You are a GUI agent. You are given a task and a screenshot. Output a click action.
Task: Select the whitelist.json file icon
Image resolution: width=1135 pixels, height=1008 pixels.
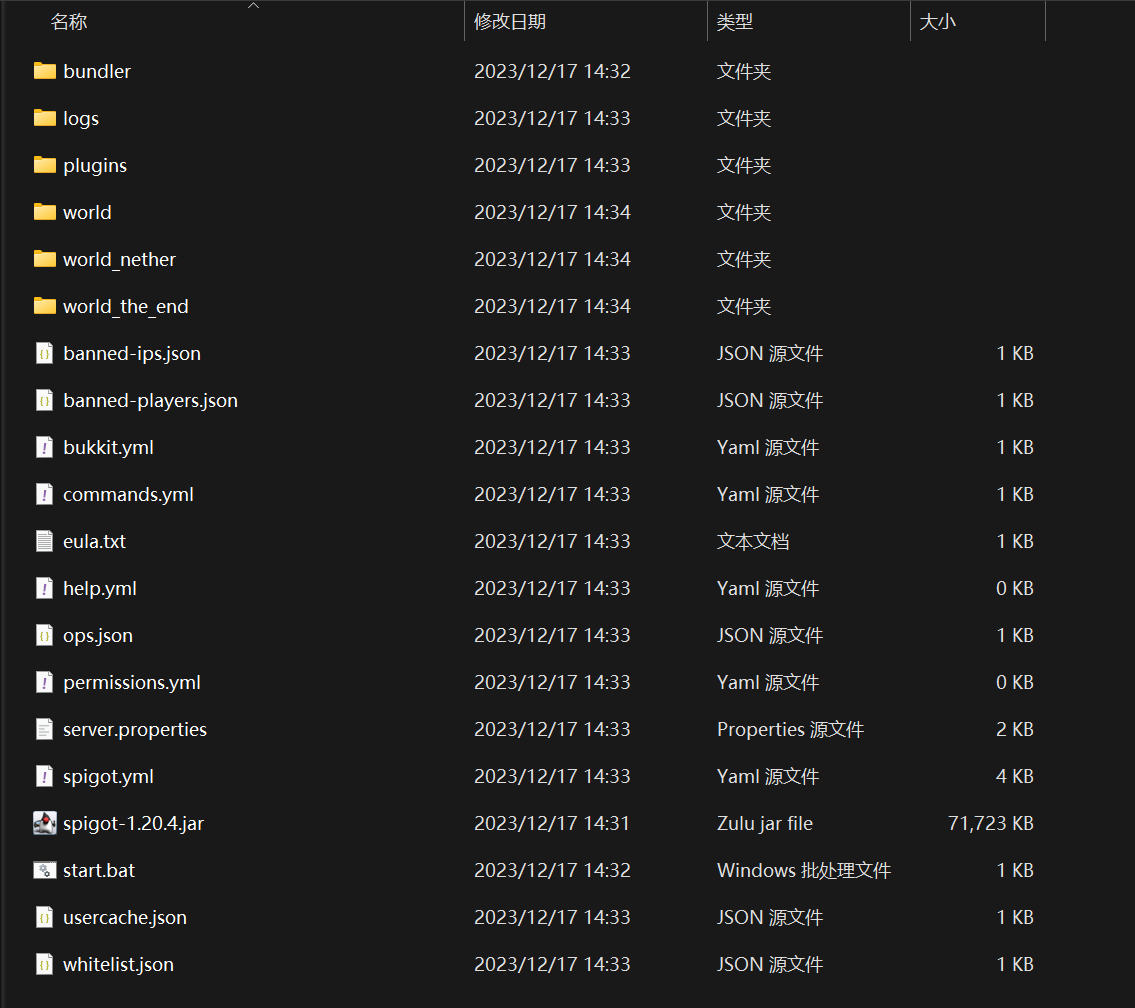tap(45, 965)
